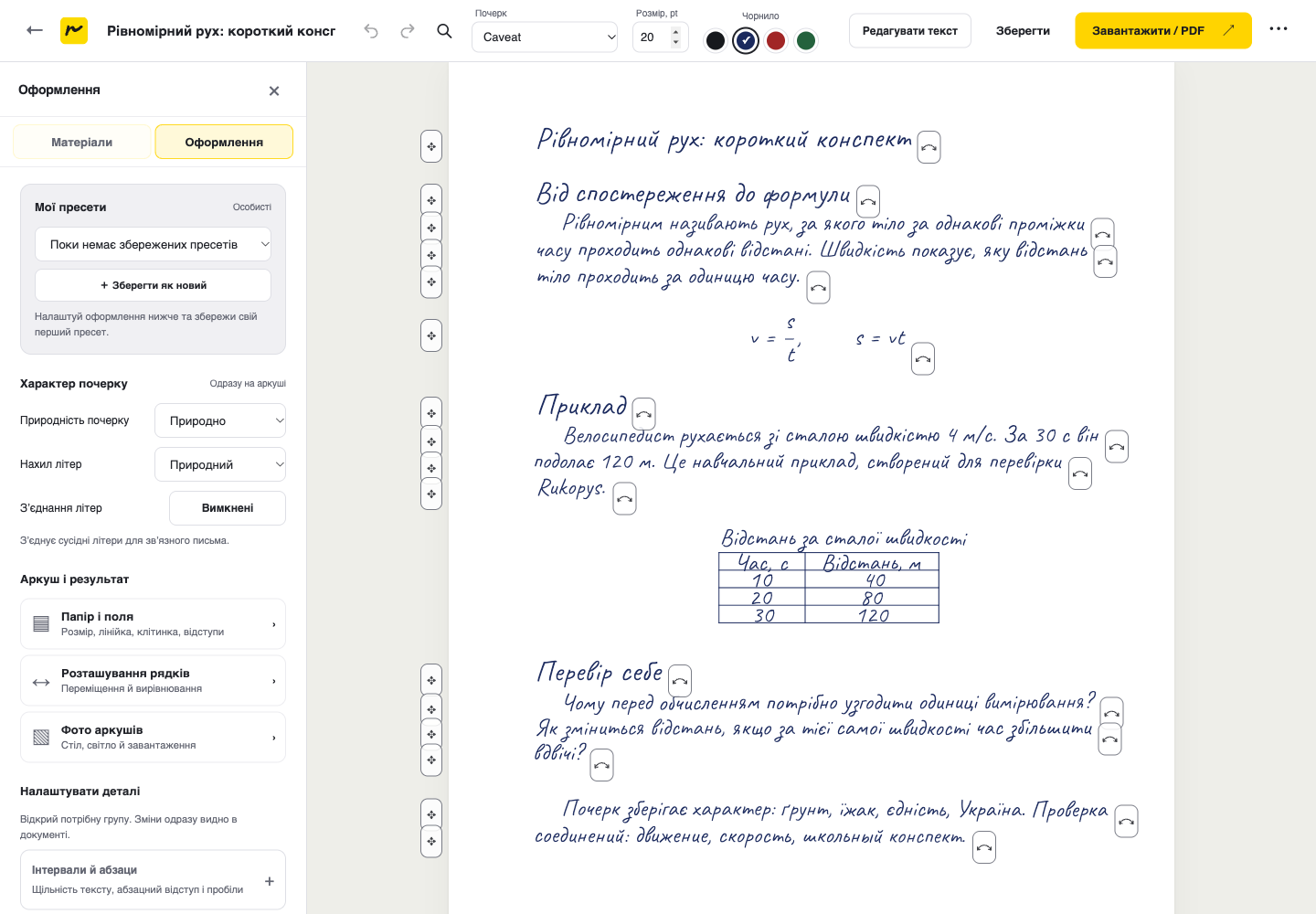Click '+ Зберегти як новий' preset button
The height and width of the screenshot is (914, 1316).
(153, 285)
